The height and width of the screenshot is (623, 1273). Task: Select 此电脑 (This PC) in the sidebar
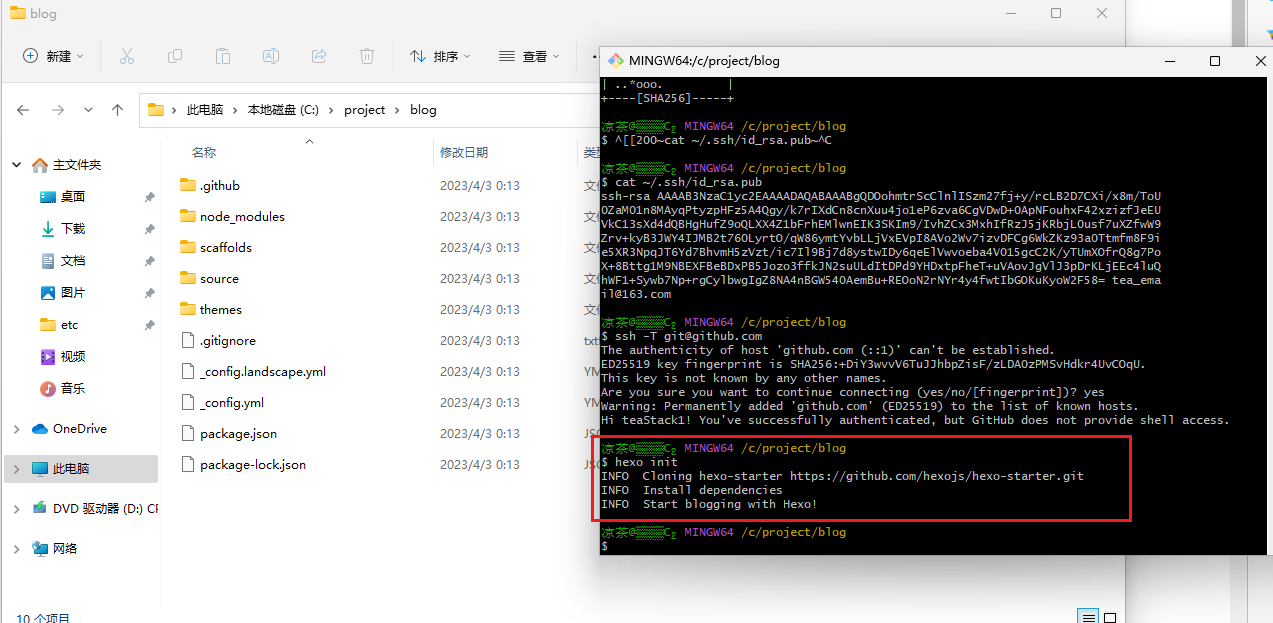point(71,468)
